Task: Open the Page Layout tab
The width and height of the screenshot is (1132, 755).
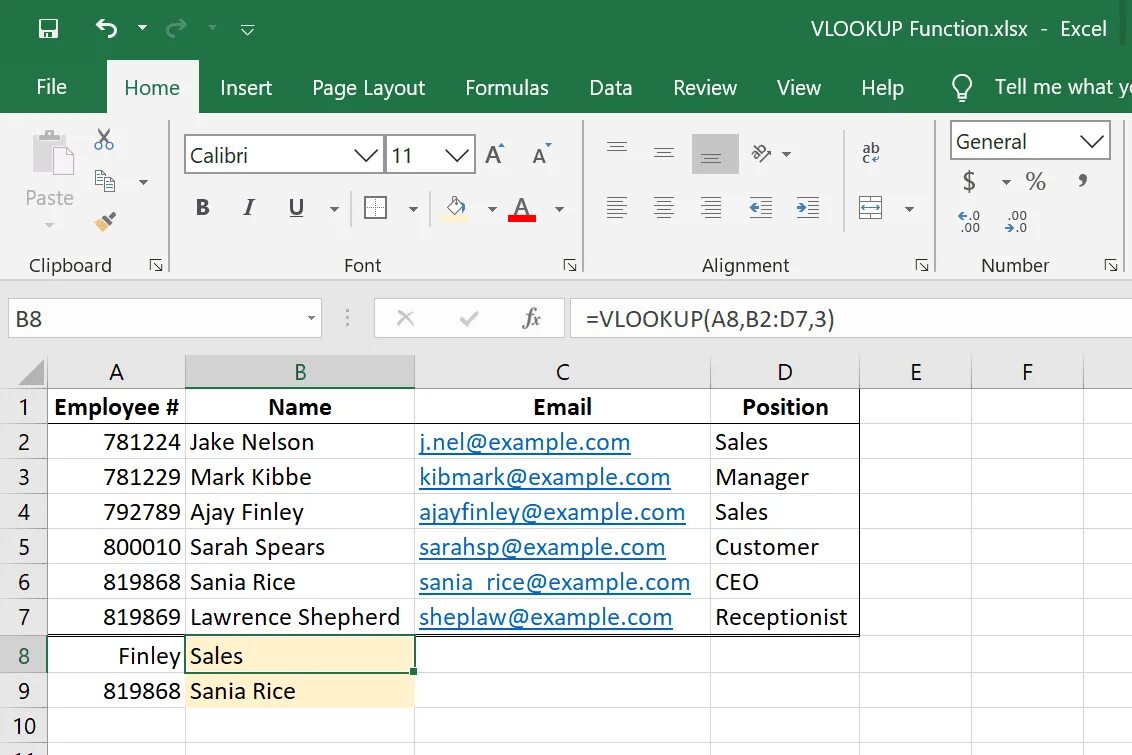Action: 369,88
